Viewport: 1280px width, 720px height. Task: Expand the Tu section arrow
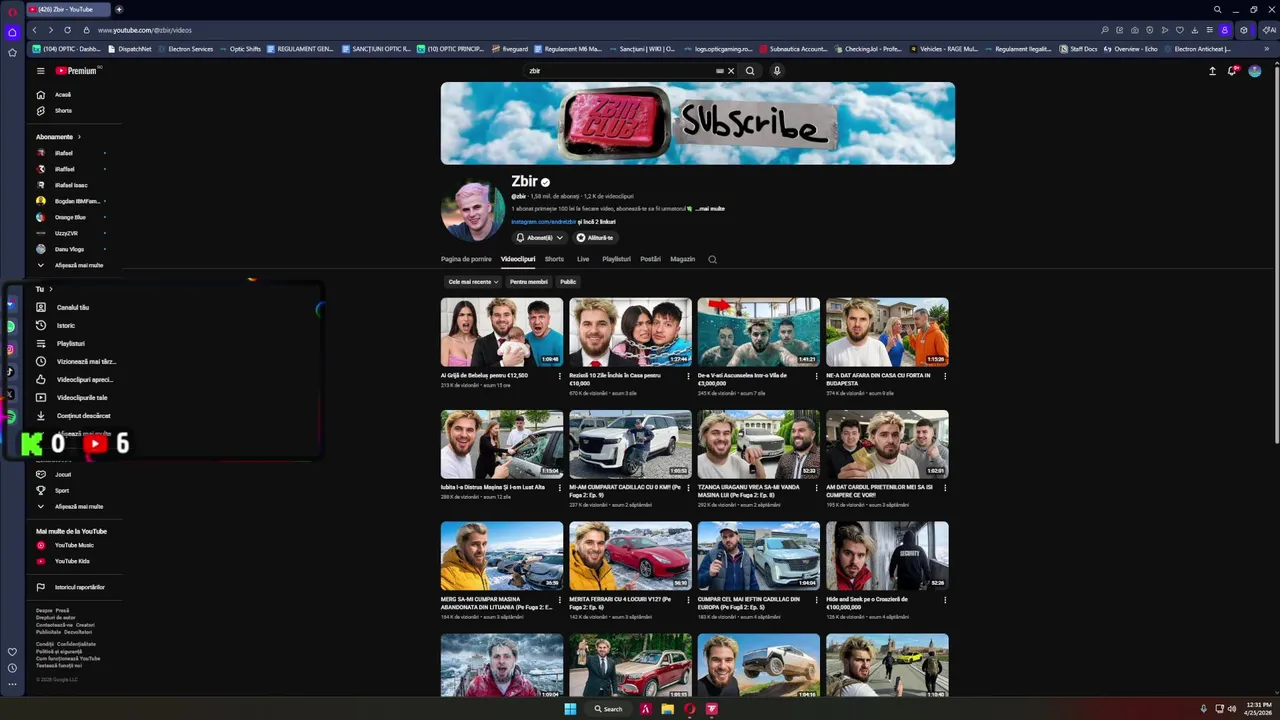click(x=51, y=290)
